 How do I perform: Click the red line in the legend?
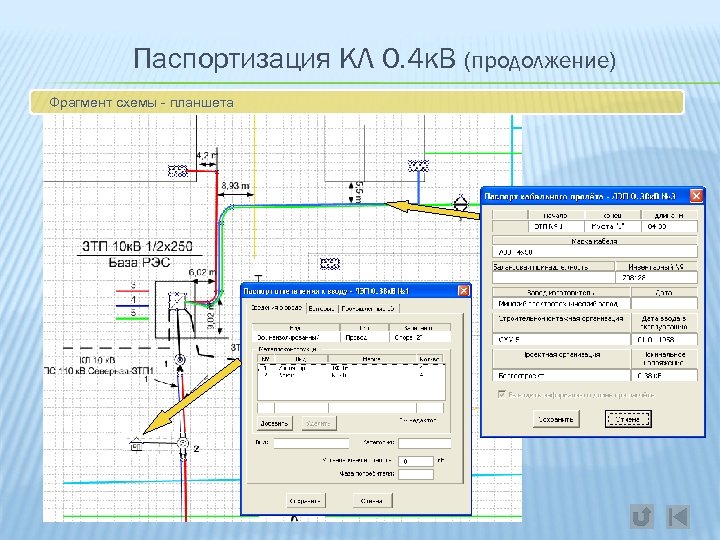tap(132, 291)
